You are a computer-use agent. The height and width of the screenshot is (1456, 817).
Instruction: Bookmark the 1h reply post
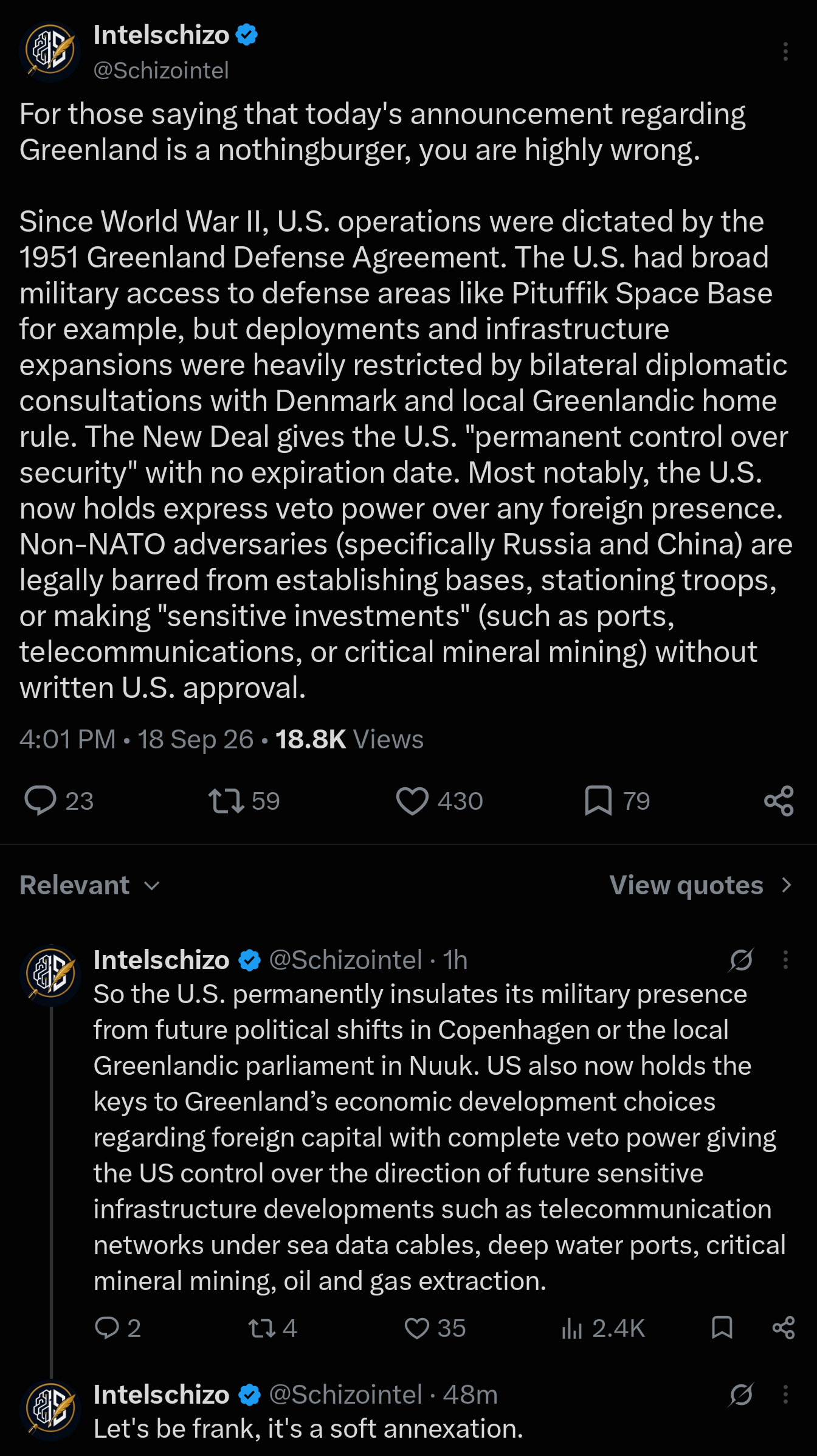point(722,1328)
